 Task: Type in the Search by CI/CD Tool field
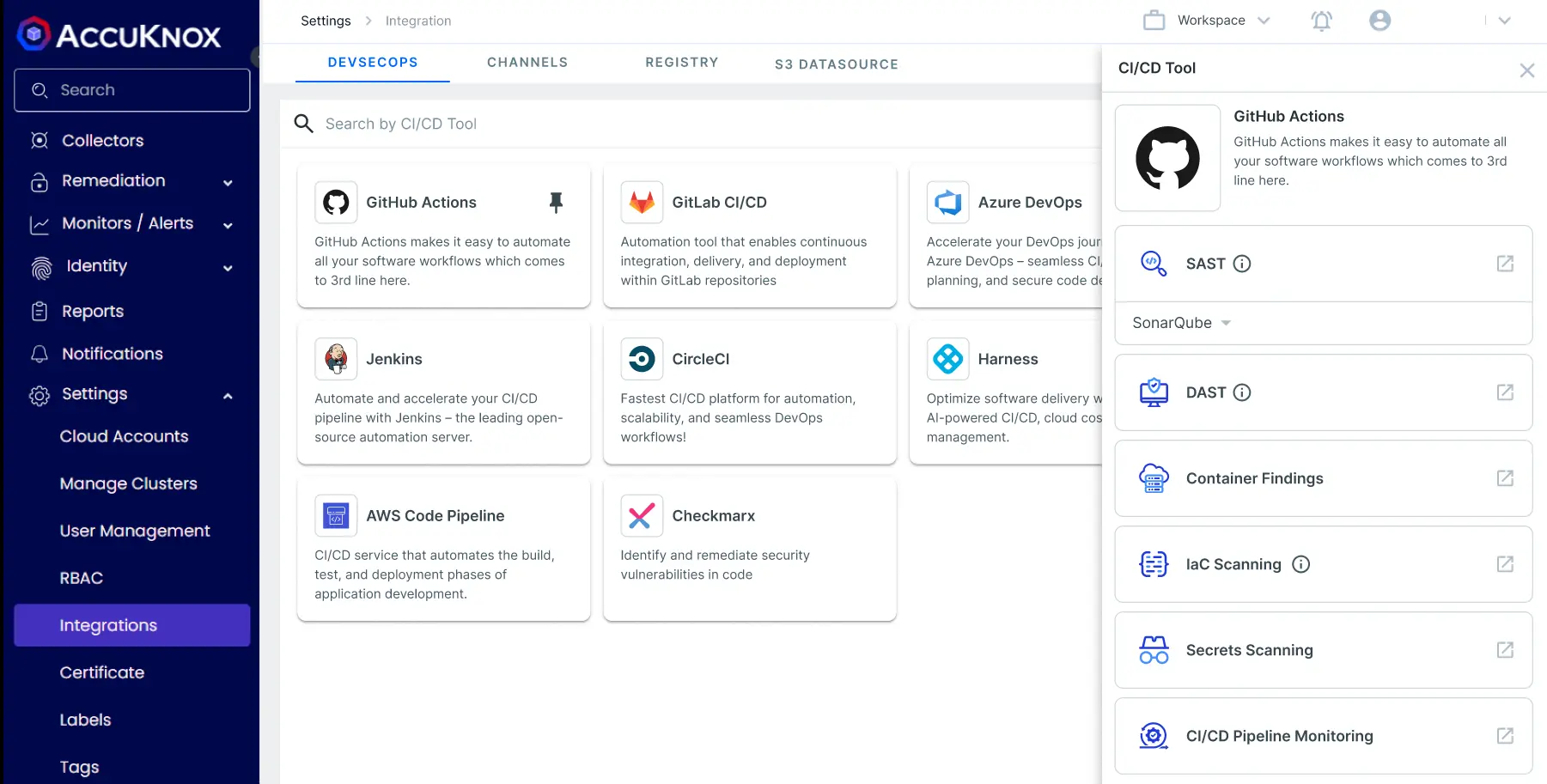click(x=515, y=123)
